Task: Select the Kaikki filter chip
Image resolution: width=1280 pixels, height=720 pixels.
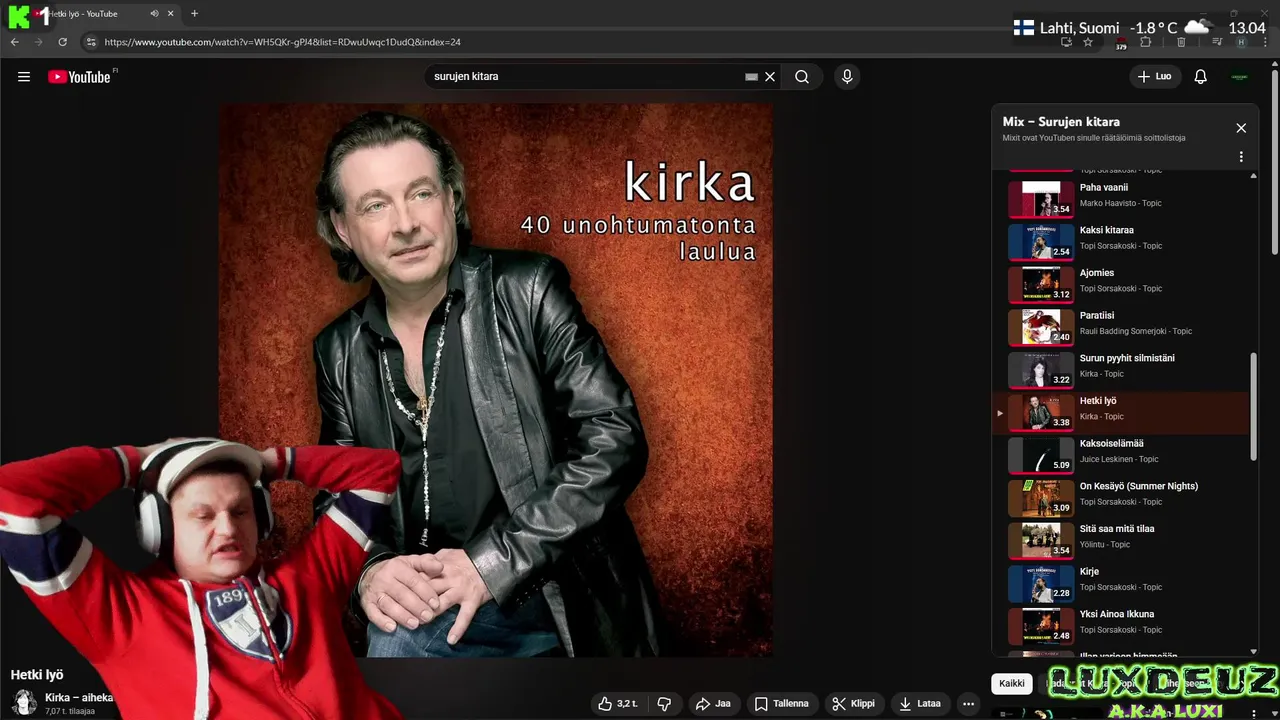Action: click(1012, 684)
